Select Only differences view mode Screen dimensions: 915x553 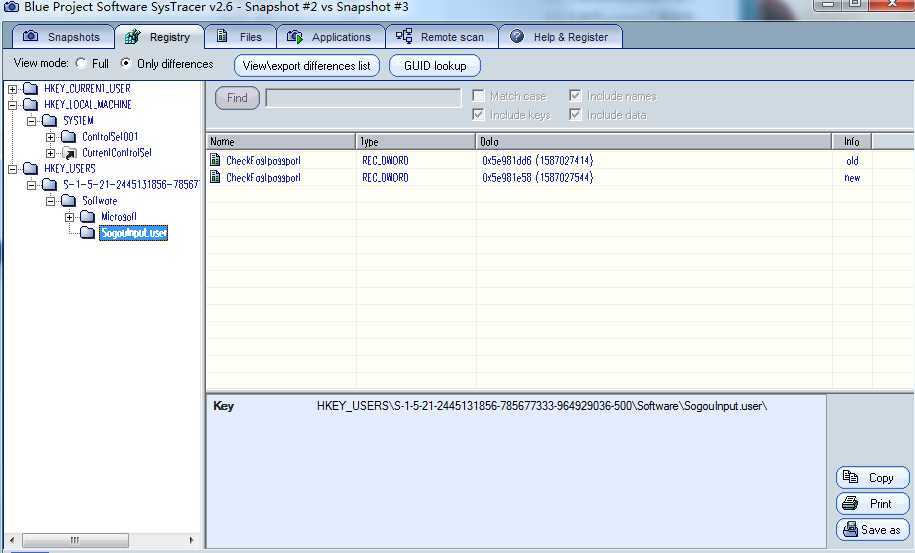125,63
